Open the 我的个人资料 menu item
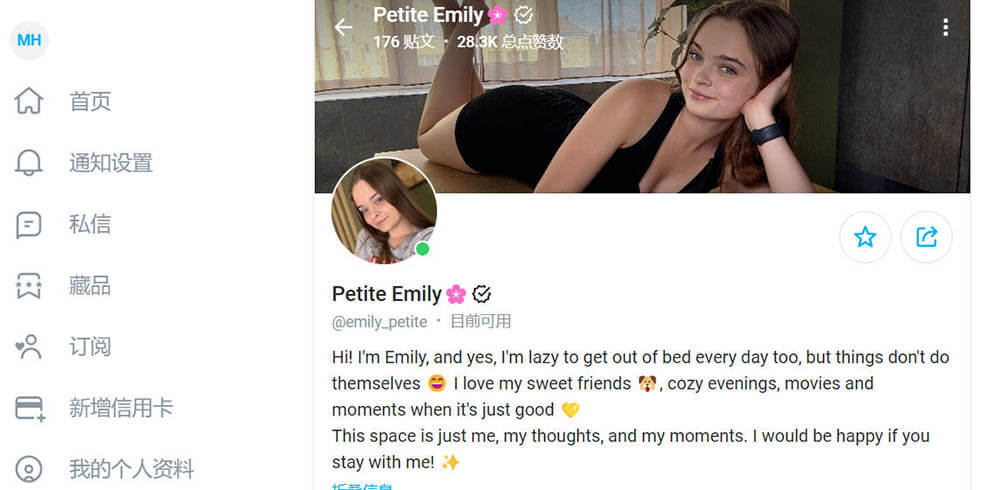1000x490 pixels. [x=130, y=469]
